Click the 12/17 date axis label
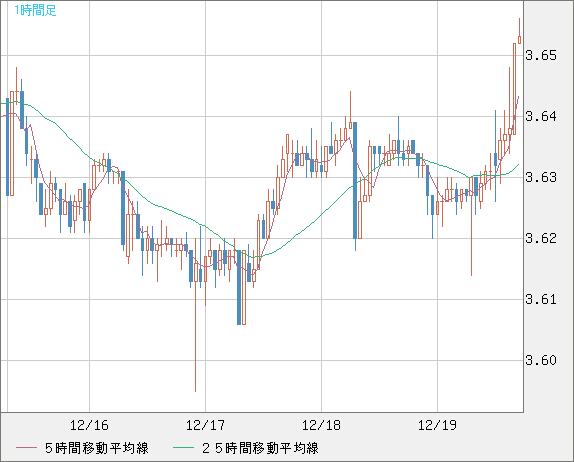The image size is (574, 462). click(205, 425)
